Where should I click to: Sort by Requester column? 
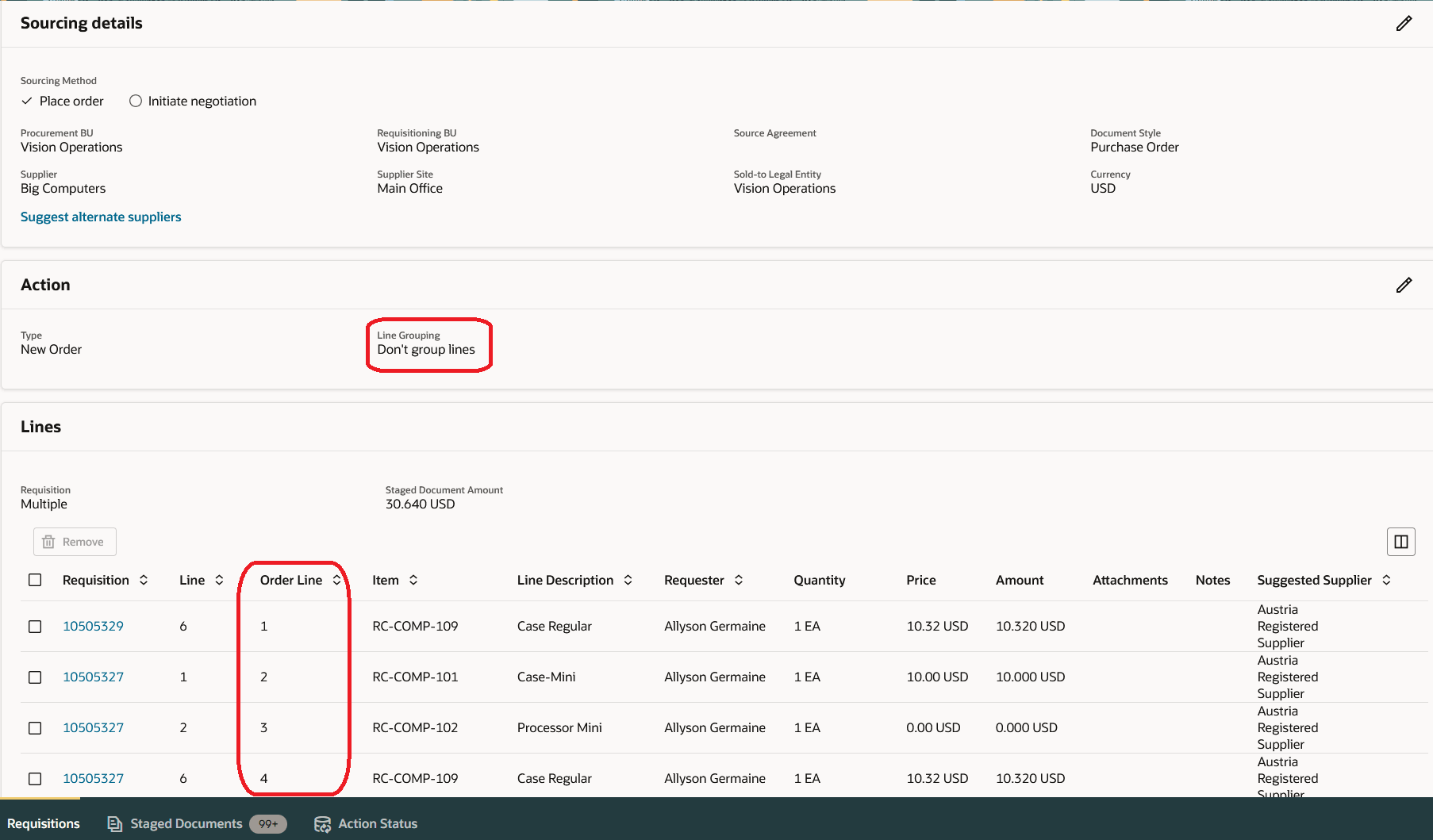coord(739,580)
